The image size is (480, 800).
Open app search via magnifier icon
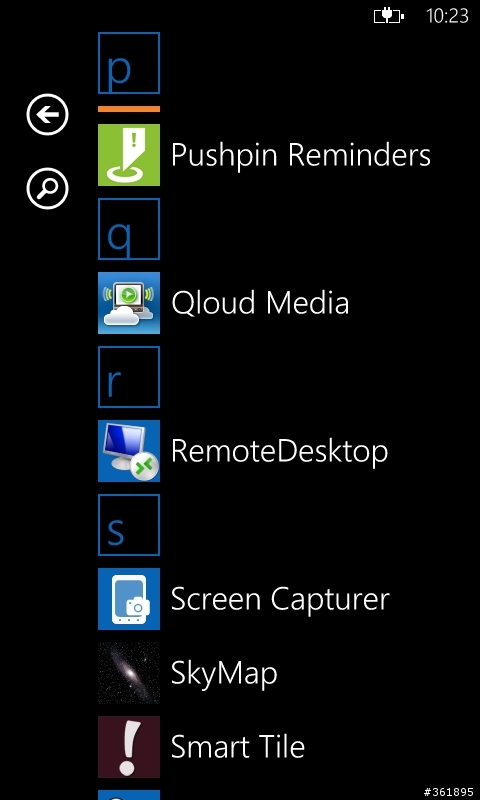click(x=47, y=189)
